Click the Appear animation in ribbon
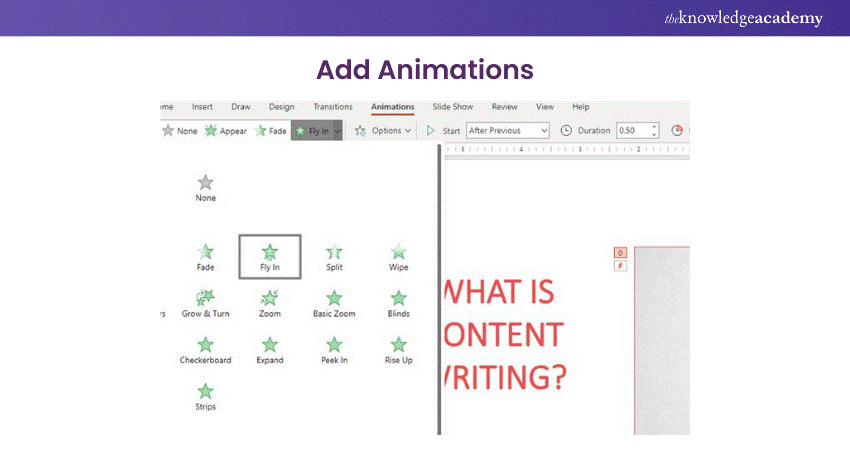This screenshot has width=850, height=450. click(226, 131)
